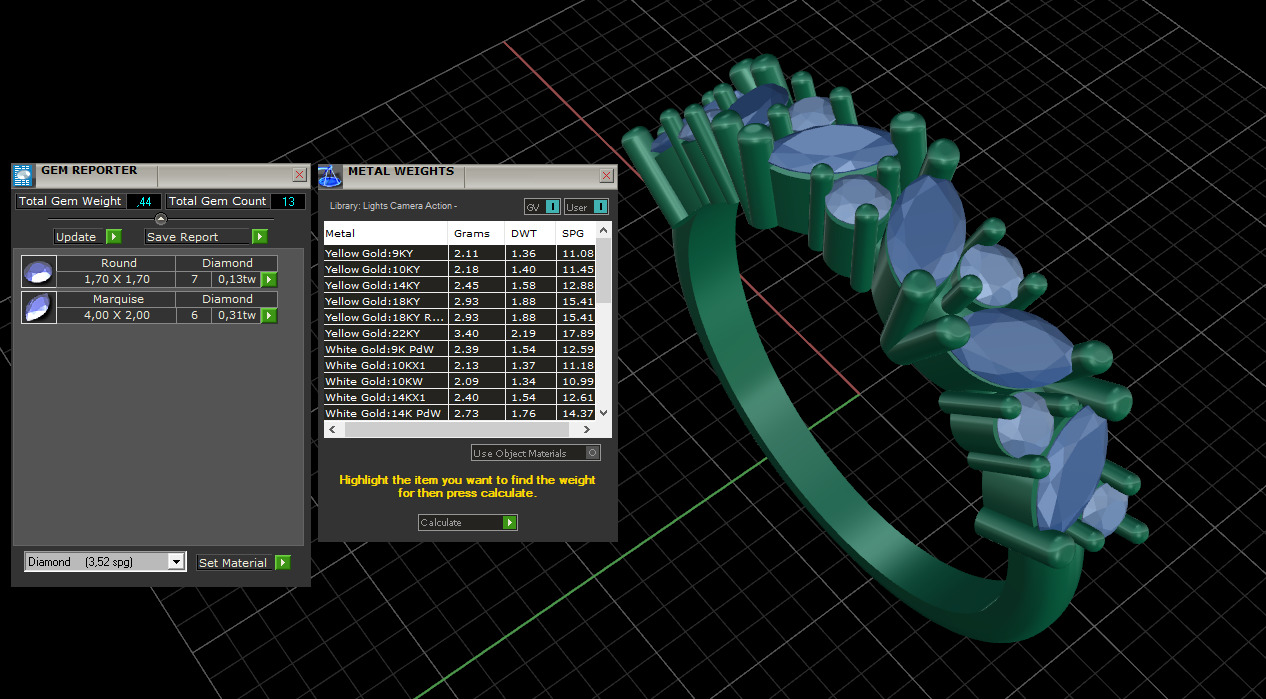This screenshot has height=699, width=1266.
Task: Sort the table by the Metal column header
Action: [386, 233]
